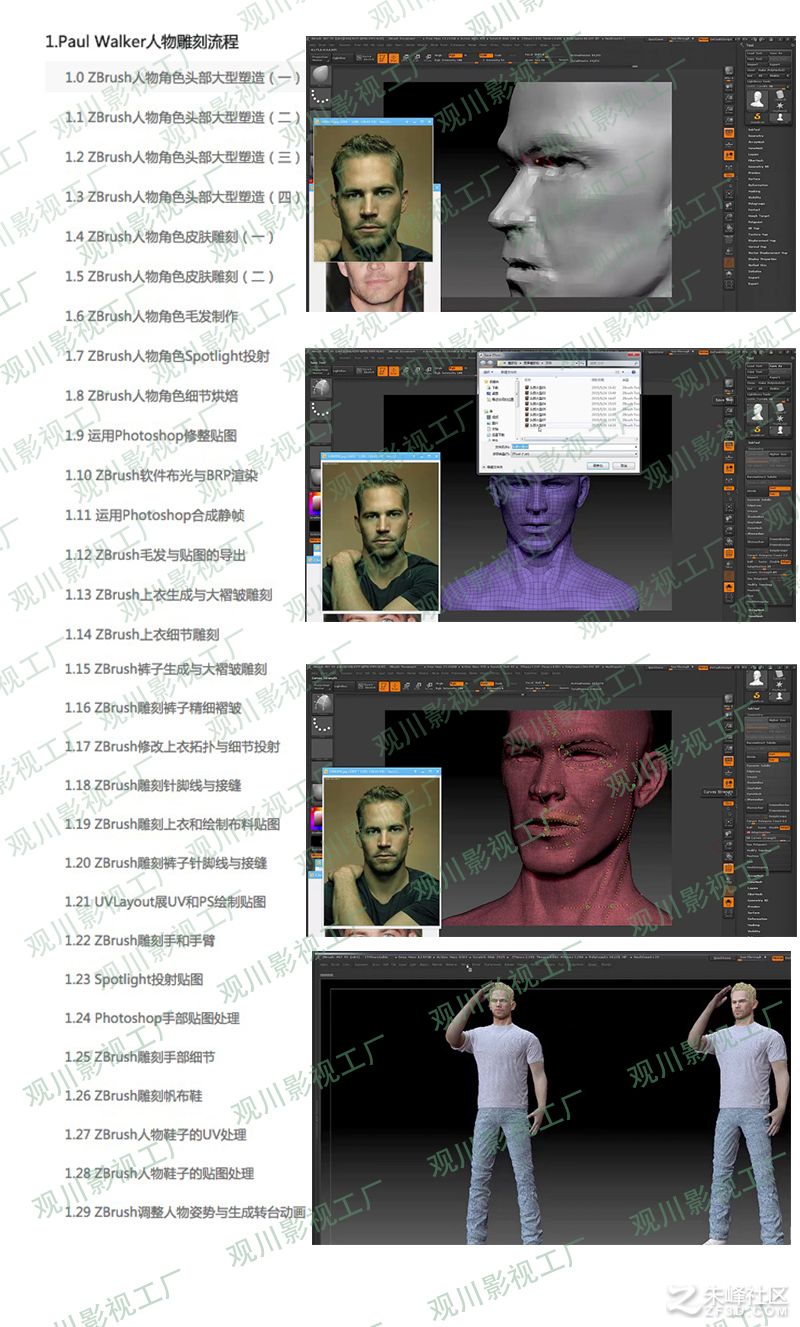Click the 1.20 ZBrush雕刻裤子针脚线与接缝 entry
The width and height of the screenshot is (800, 1327).
coord(166,863)
